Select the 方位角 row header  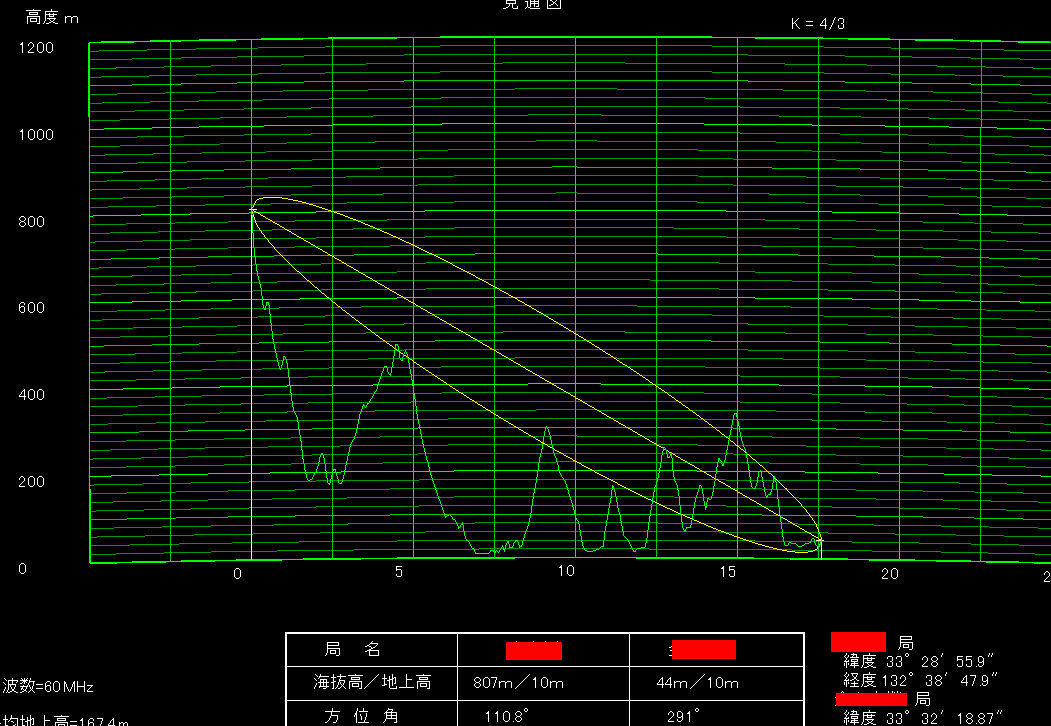(x=353, y=716)
